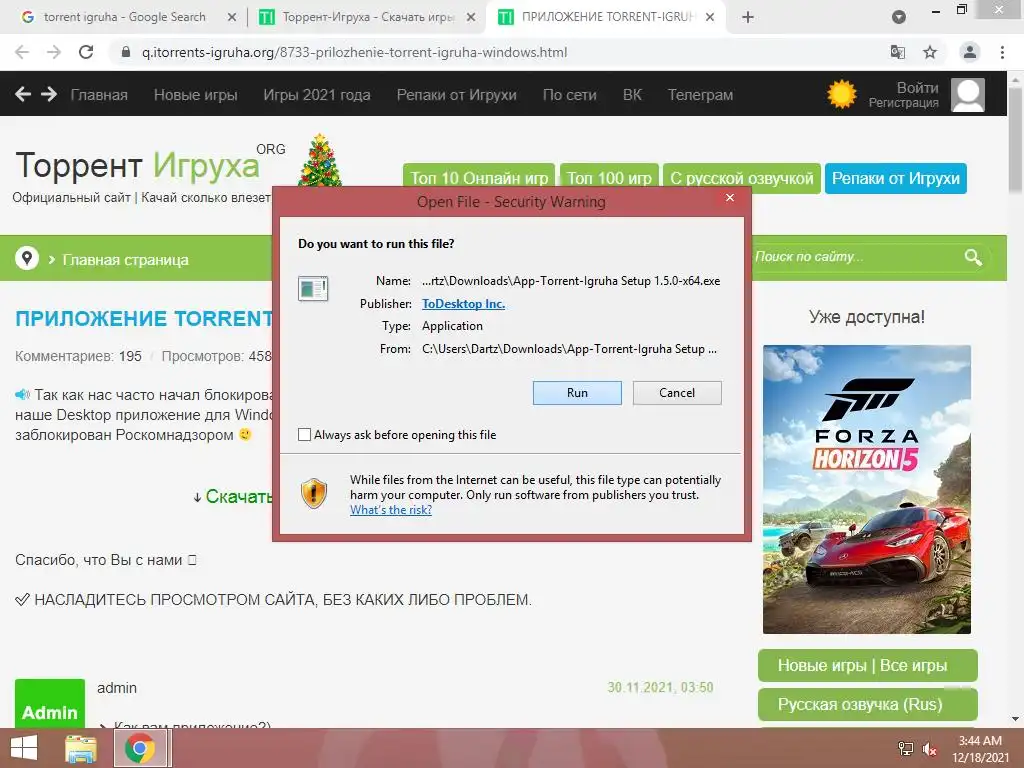Click the taskbar clock 3:44 AM
Image resolution: width=1024 pixels, height=768 pixels.
tap(980, 741)
